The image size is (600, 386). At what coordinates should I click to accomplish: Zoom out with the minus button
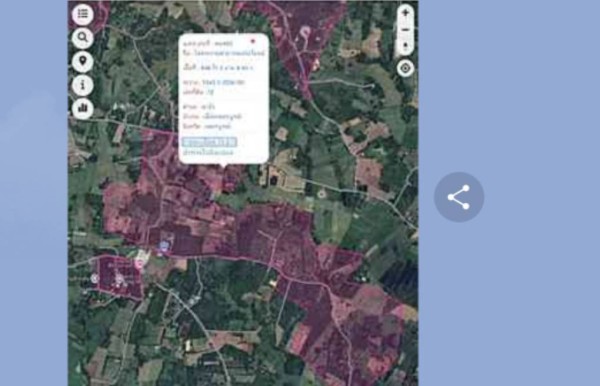[406, 29]
